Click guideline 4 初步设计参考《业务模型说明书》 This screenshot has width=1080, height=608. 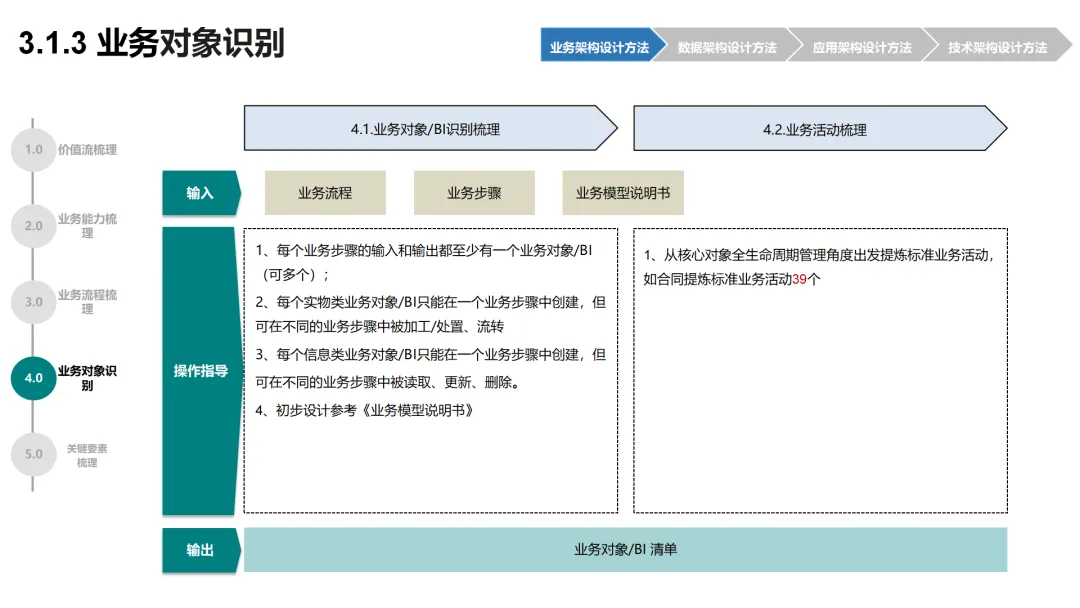click(x=364, y=410)
